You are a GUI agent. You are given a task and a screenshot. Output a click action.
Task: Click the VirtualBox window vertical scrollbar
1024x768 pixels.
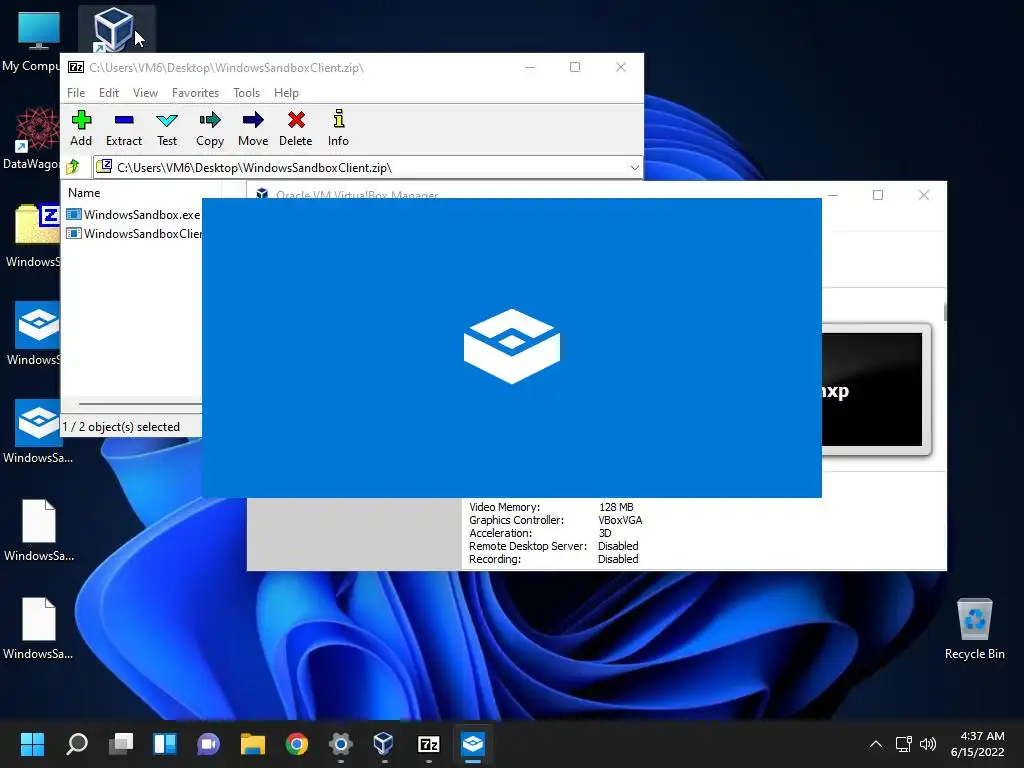944,312
